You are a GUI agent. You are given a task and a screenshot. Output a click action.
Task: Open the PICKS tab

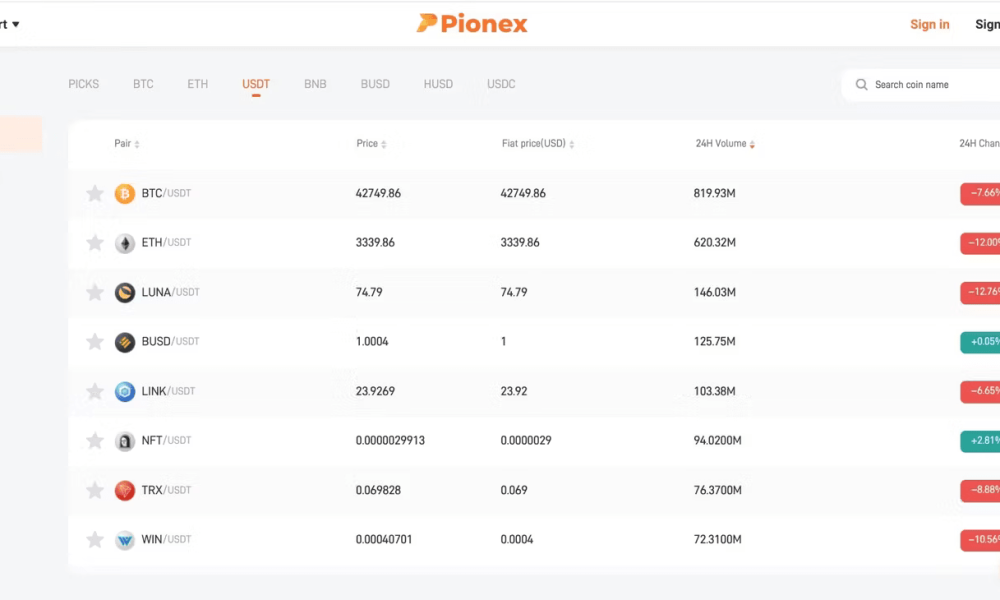[x=84, y=84]
